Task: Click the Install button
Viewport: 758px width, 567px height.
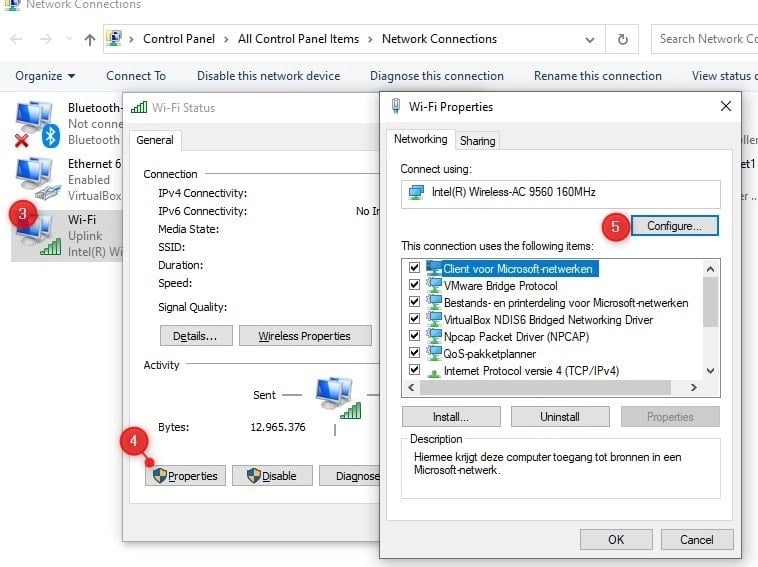Action: tap(451, 417)
